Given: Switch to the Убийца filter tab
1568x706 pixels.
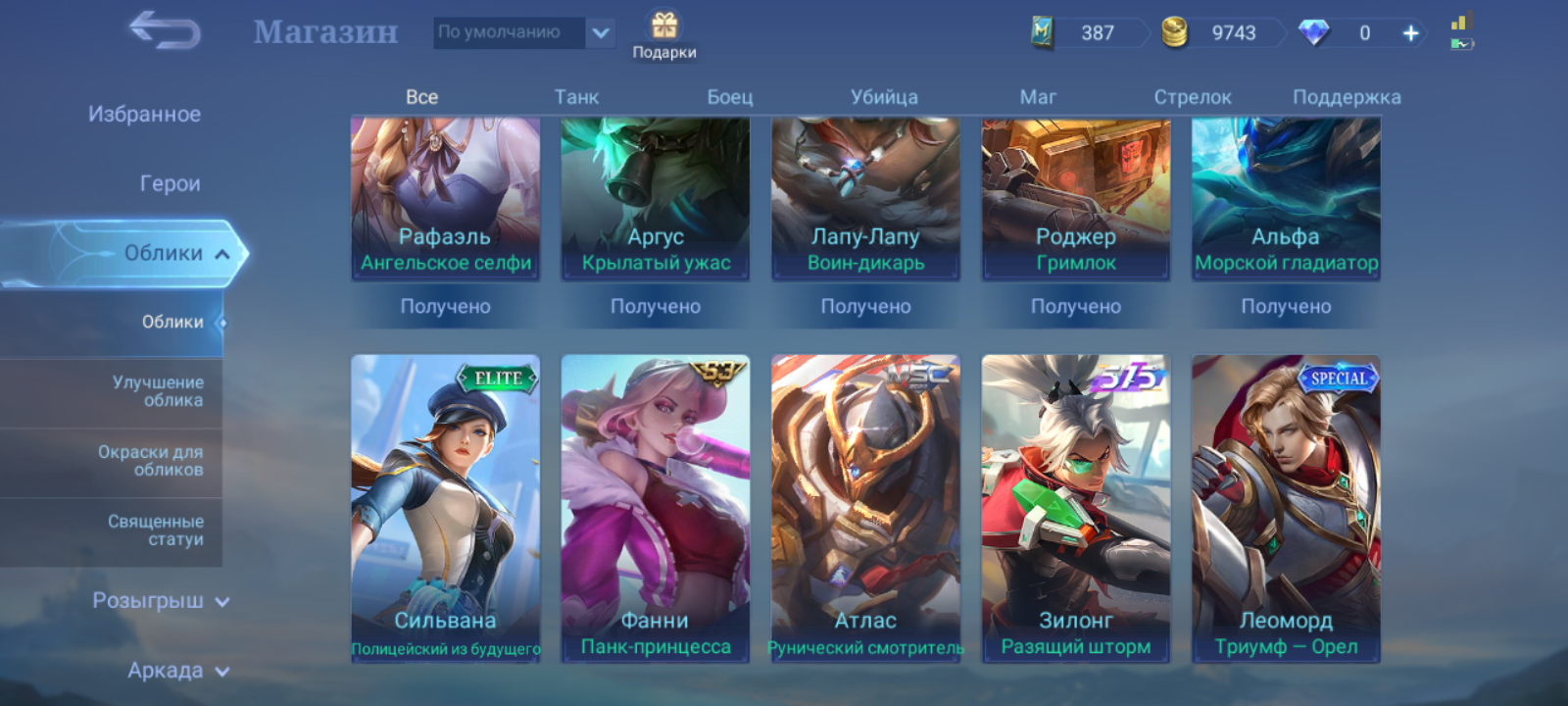Looking at the screenshot, I should coord(884,97).
